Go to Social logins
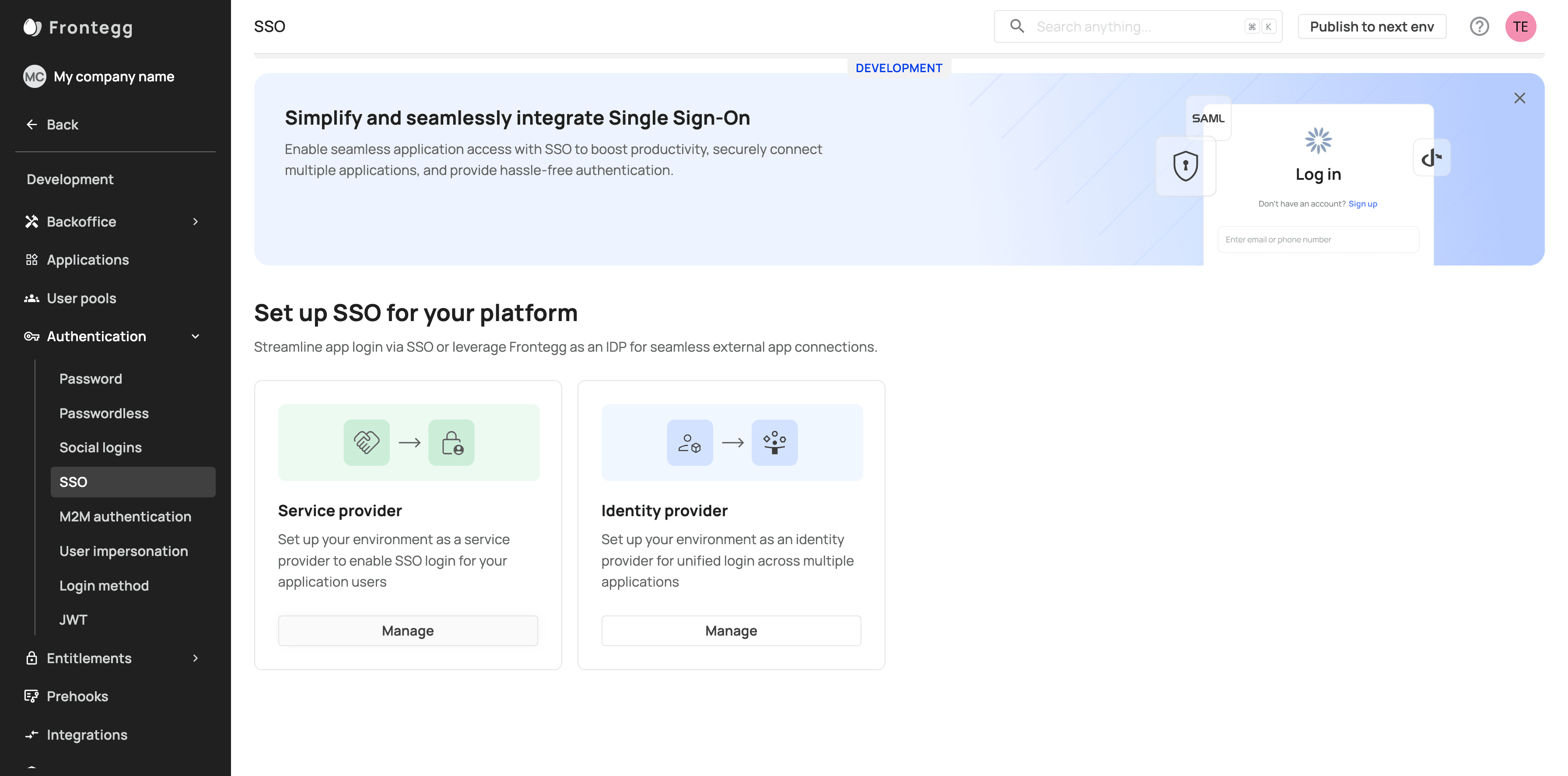The height and width of the screenshot is (776, 1568). tap(101, 447)
